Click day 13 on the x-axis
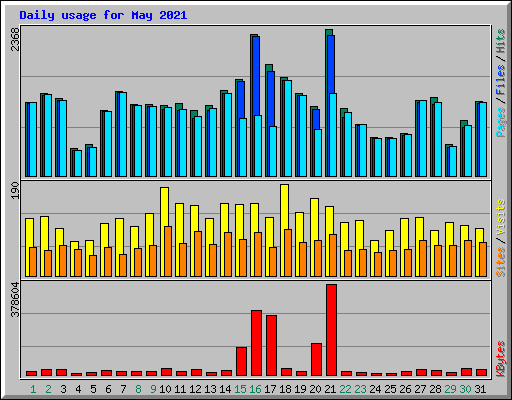This screenshot has height=400, width=512. coord(210,389)
